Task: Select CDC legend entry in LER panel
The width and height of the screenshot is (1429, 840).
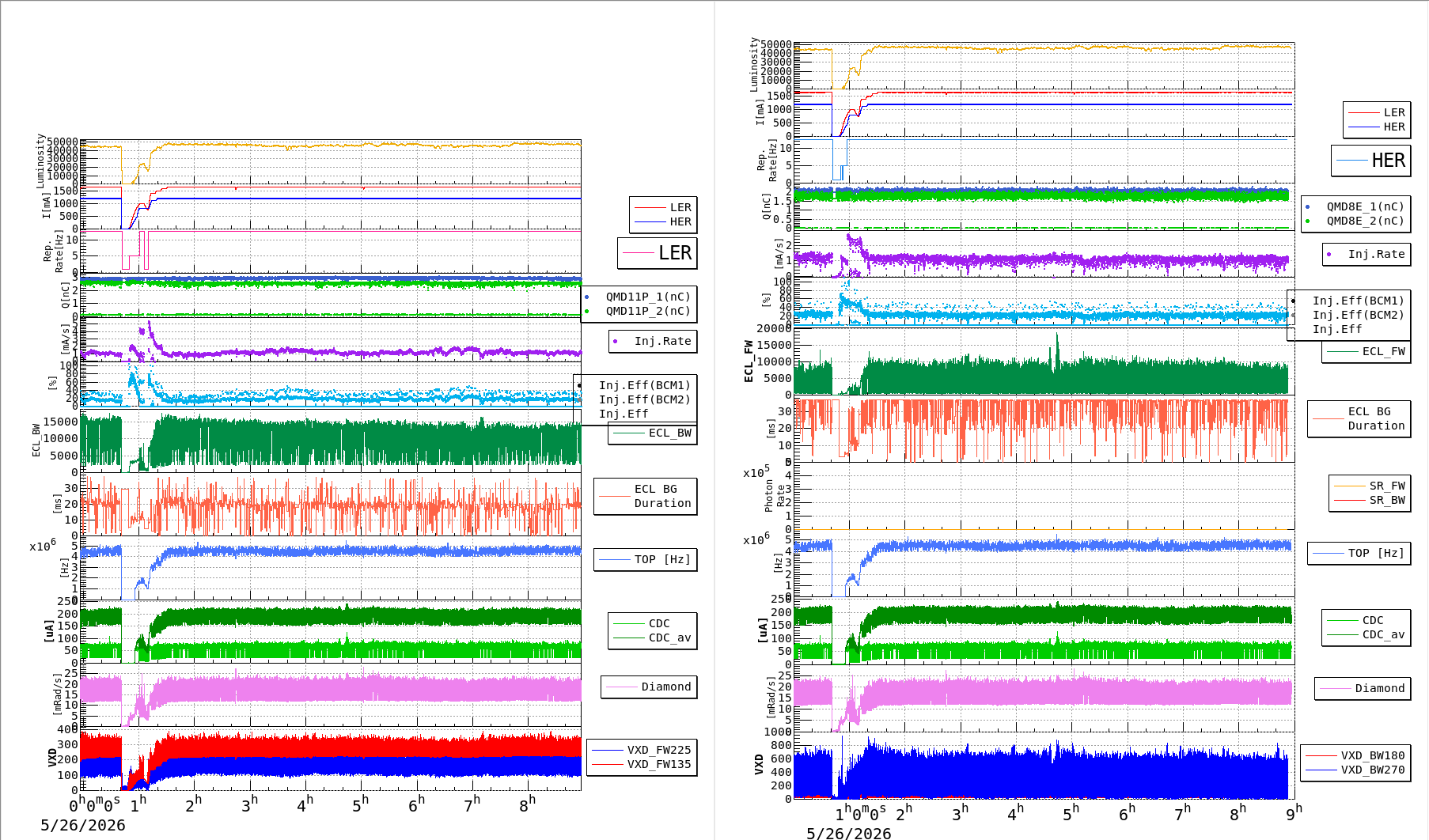Action: (659, 623)
